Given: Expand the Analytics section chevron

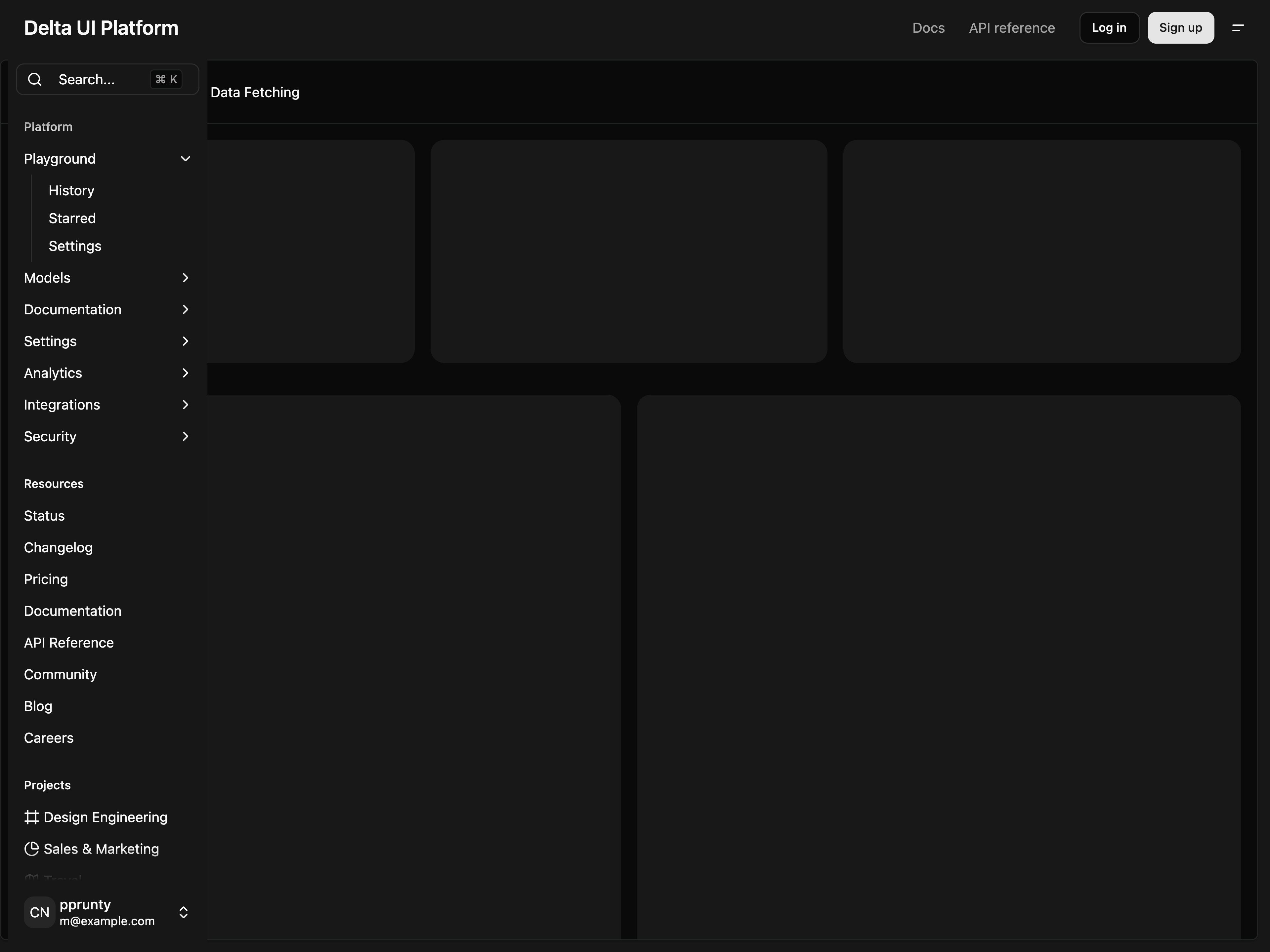Looking at the screenshot, I should (186, 373).
